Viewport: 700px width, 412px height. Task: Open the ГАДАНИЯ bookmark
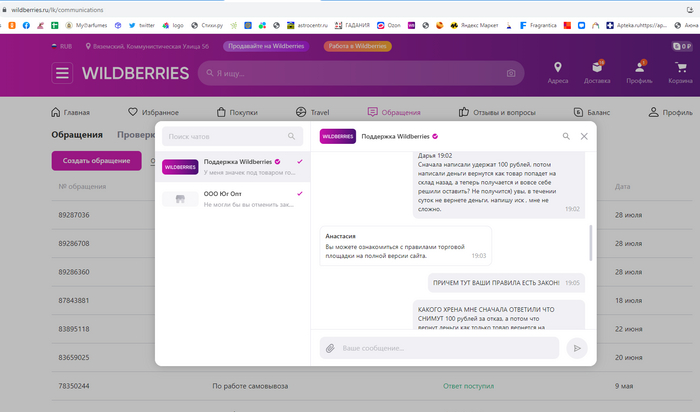click(352, 25)
